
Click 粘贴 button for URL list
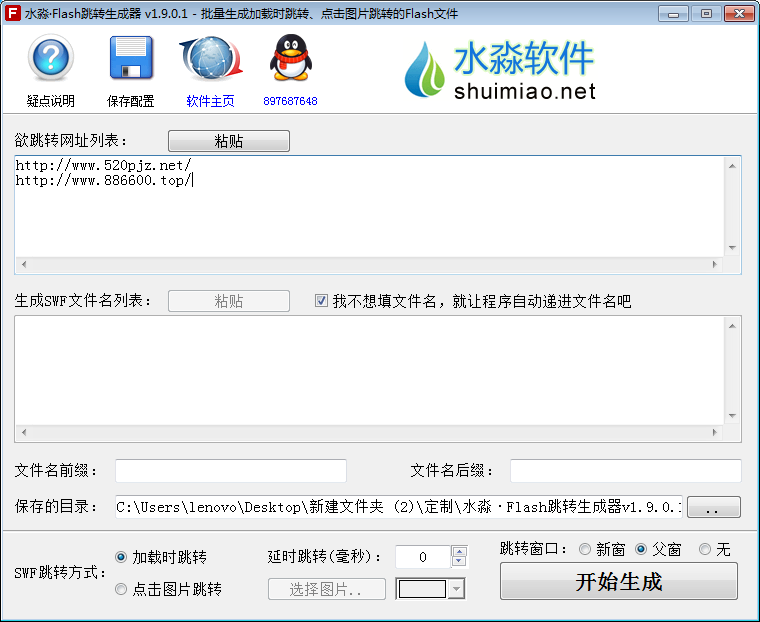229,141
